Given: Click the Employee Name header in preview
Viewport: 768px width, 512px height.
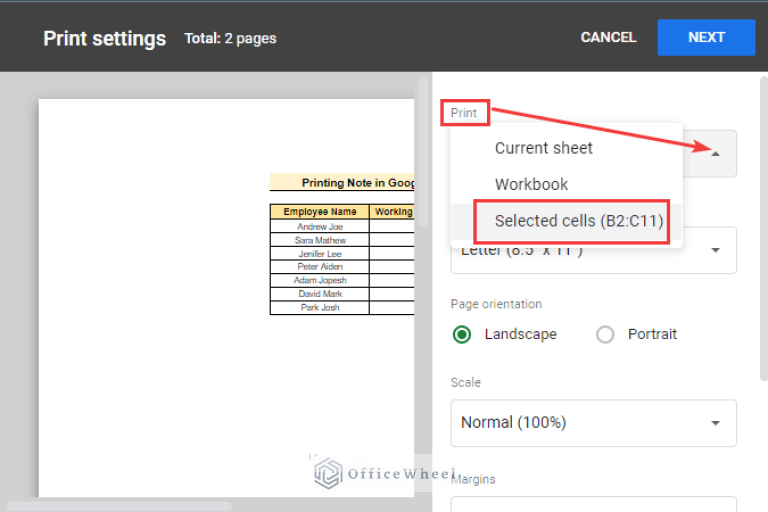Looking at the screenshot, I should click(x=319, y=212).
